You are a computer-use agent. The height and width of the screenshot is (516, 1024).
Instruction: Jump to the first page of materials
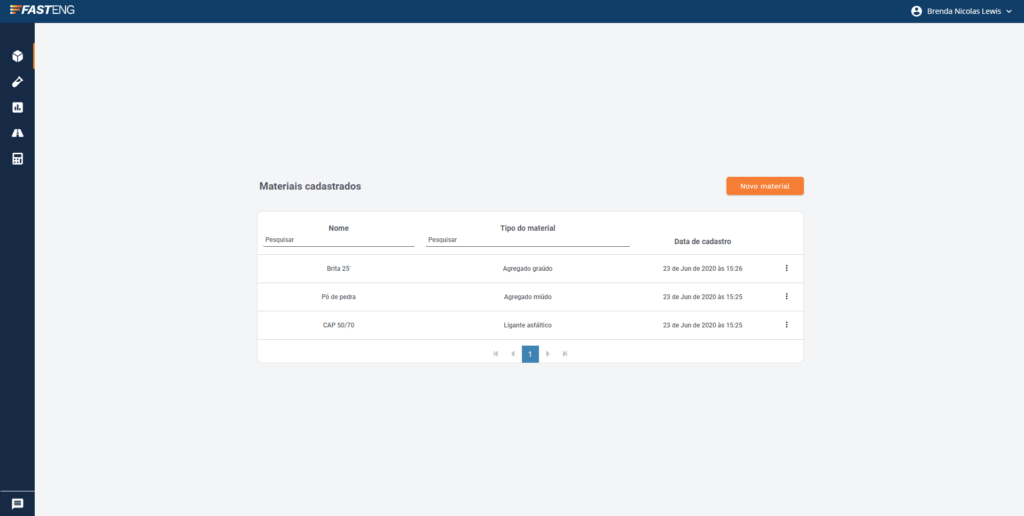click(x=496, y=353)
